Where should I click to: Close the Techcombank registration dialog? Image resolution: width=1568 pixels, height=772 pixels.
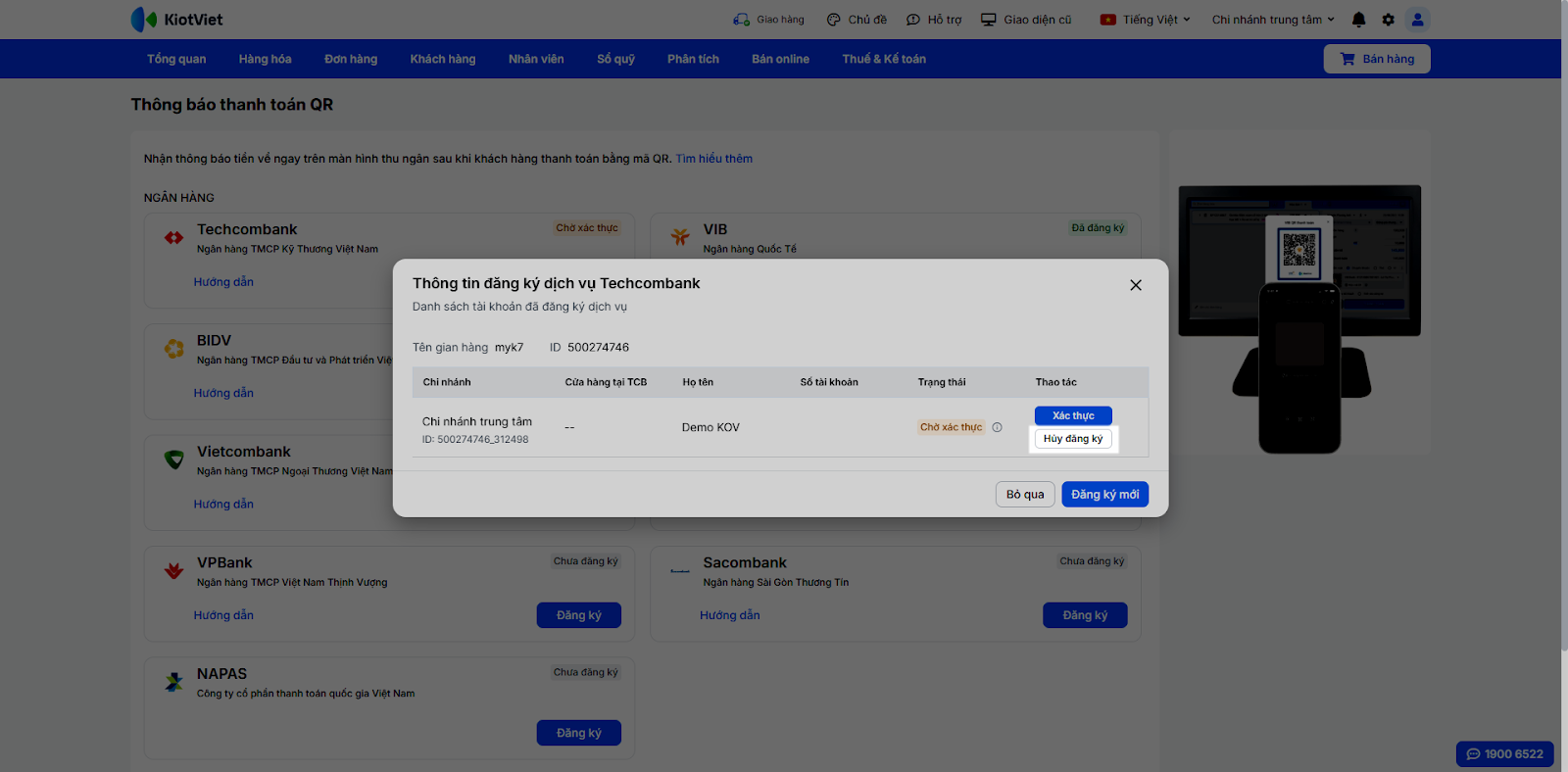(1136, 285)
